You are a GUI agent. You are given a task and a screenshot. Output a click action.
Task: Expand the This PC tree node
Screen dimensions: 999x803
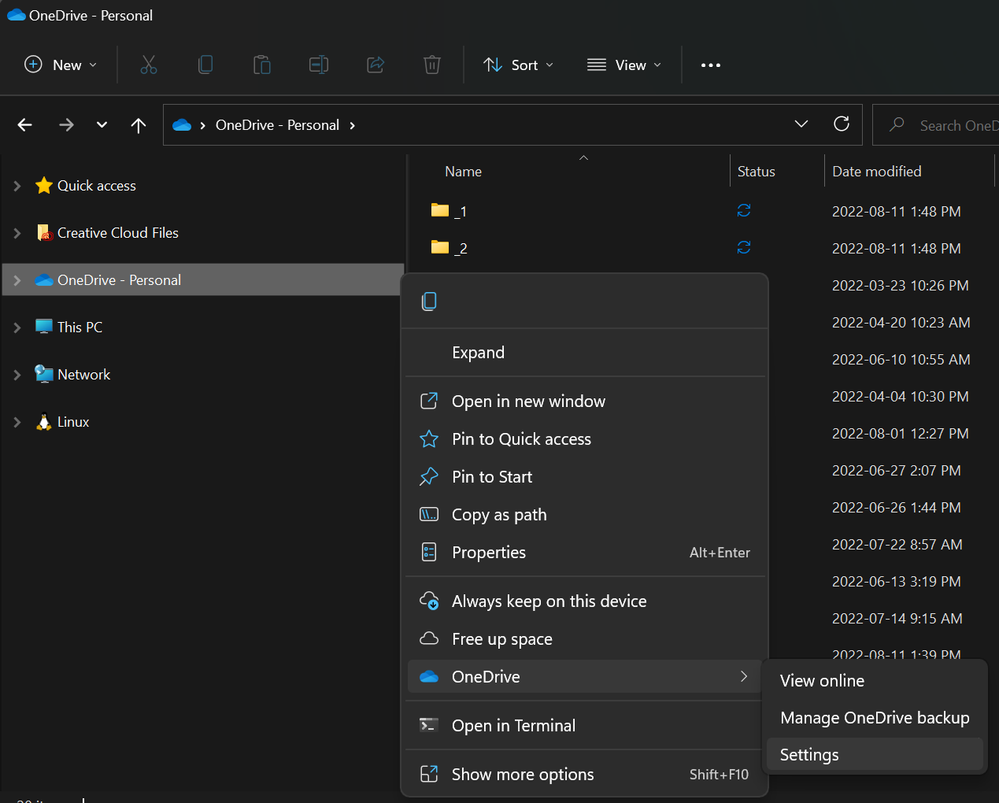click(17, 328)
